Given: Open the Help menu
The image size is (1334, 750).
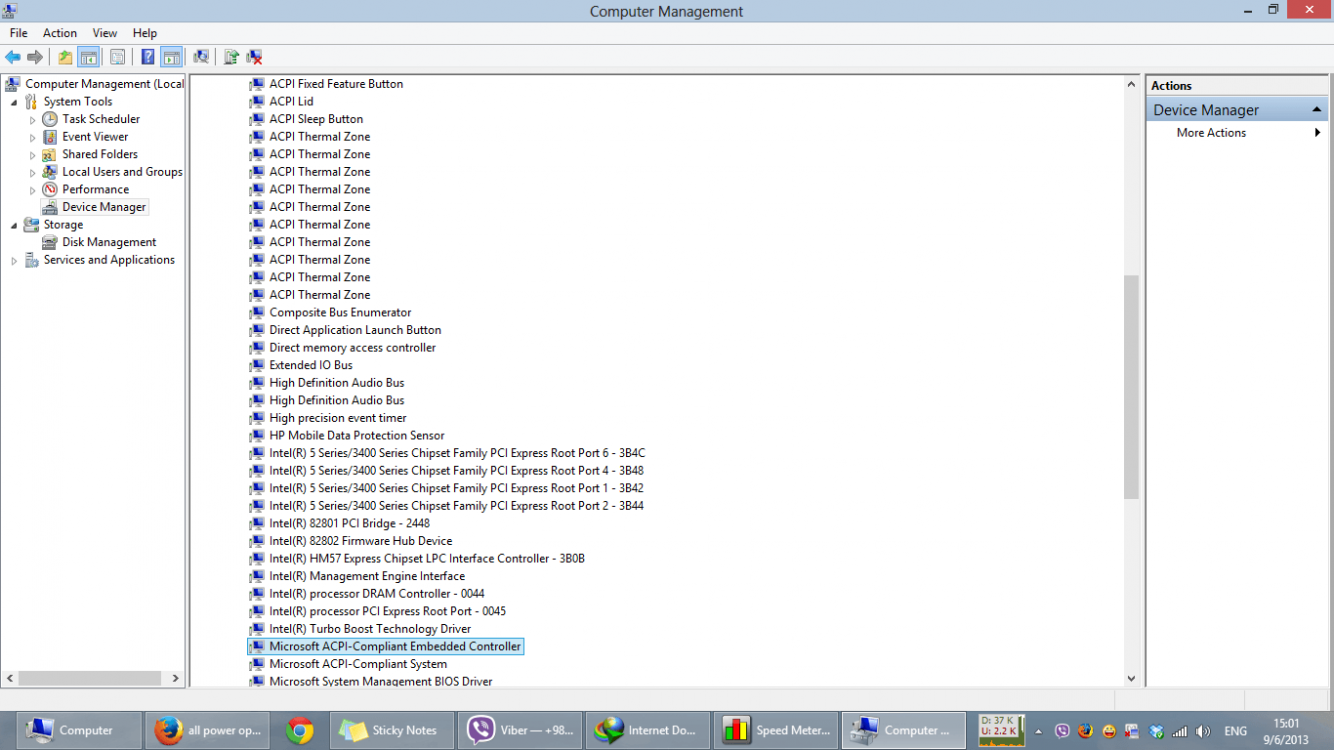Looking at the screenshot, I should click(145, 33).
